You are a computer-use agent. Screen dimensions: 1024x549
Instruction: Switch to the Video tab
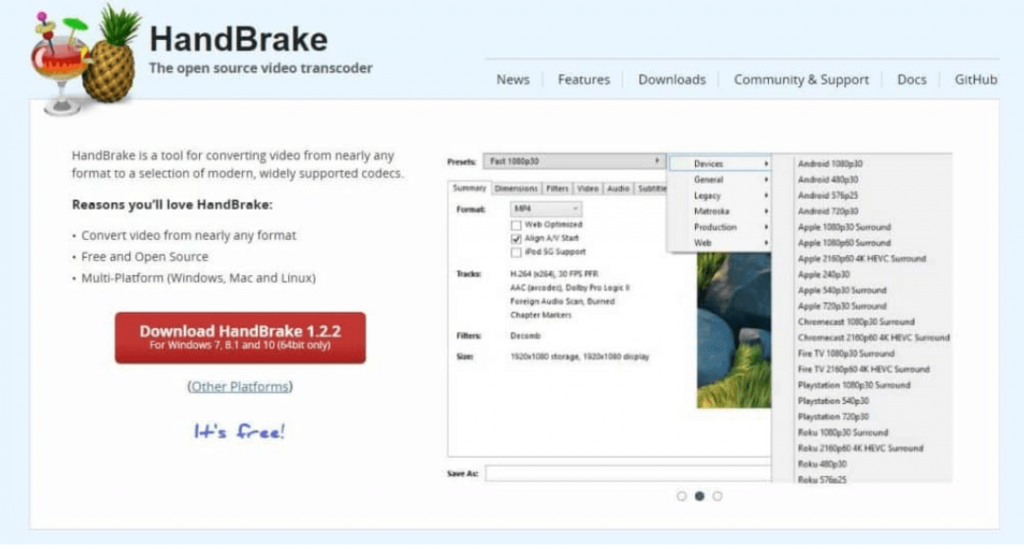588,189
